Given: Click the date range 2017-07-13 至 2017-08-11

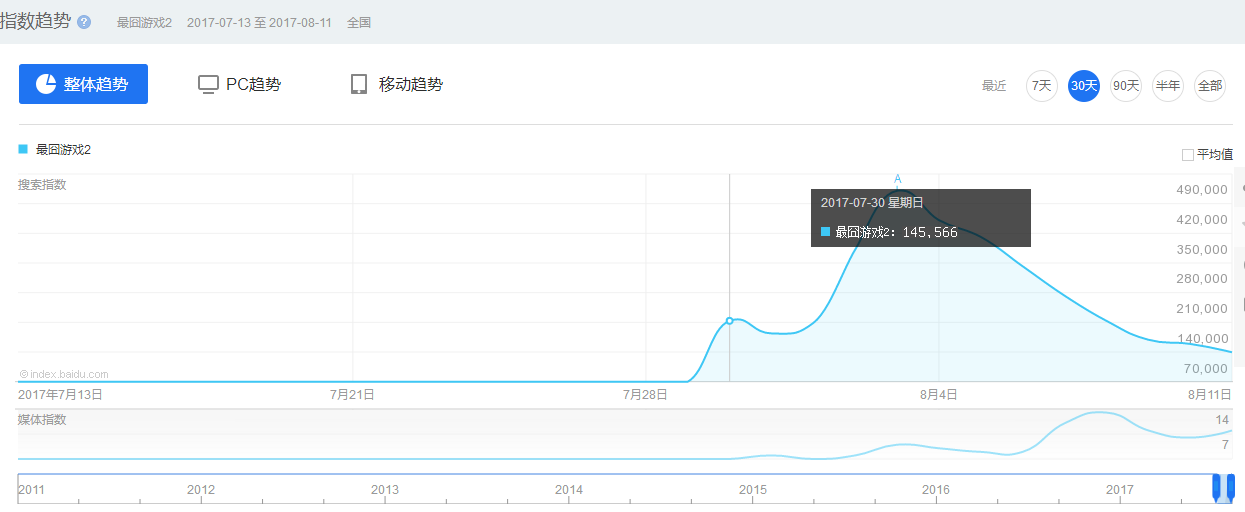Looking at the screenshot, I should click(259, 22).
